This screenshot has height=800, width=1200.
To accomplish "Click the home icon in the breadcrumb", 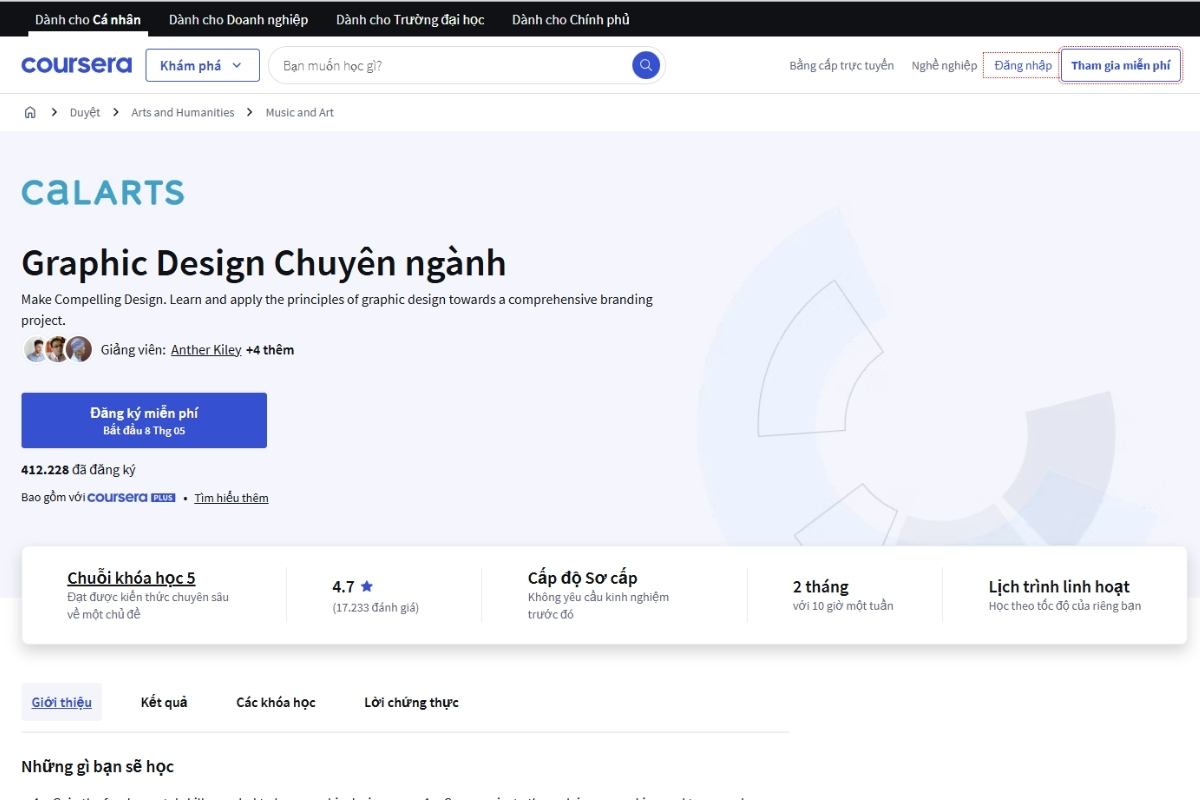I will click(x=30, y=112).
